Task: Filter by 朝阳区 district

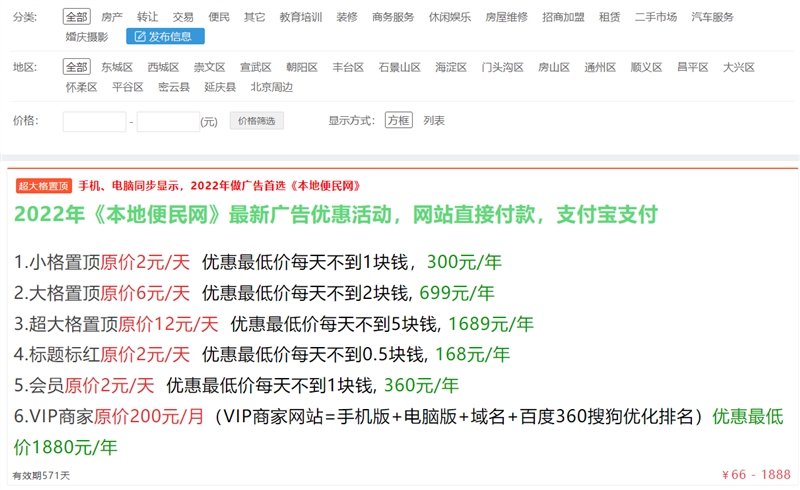Action: [x=301, y=67]
